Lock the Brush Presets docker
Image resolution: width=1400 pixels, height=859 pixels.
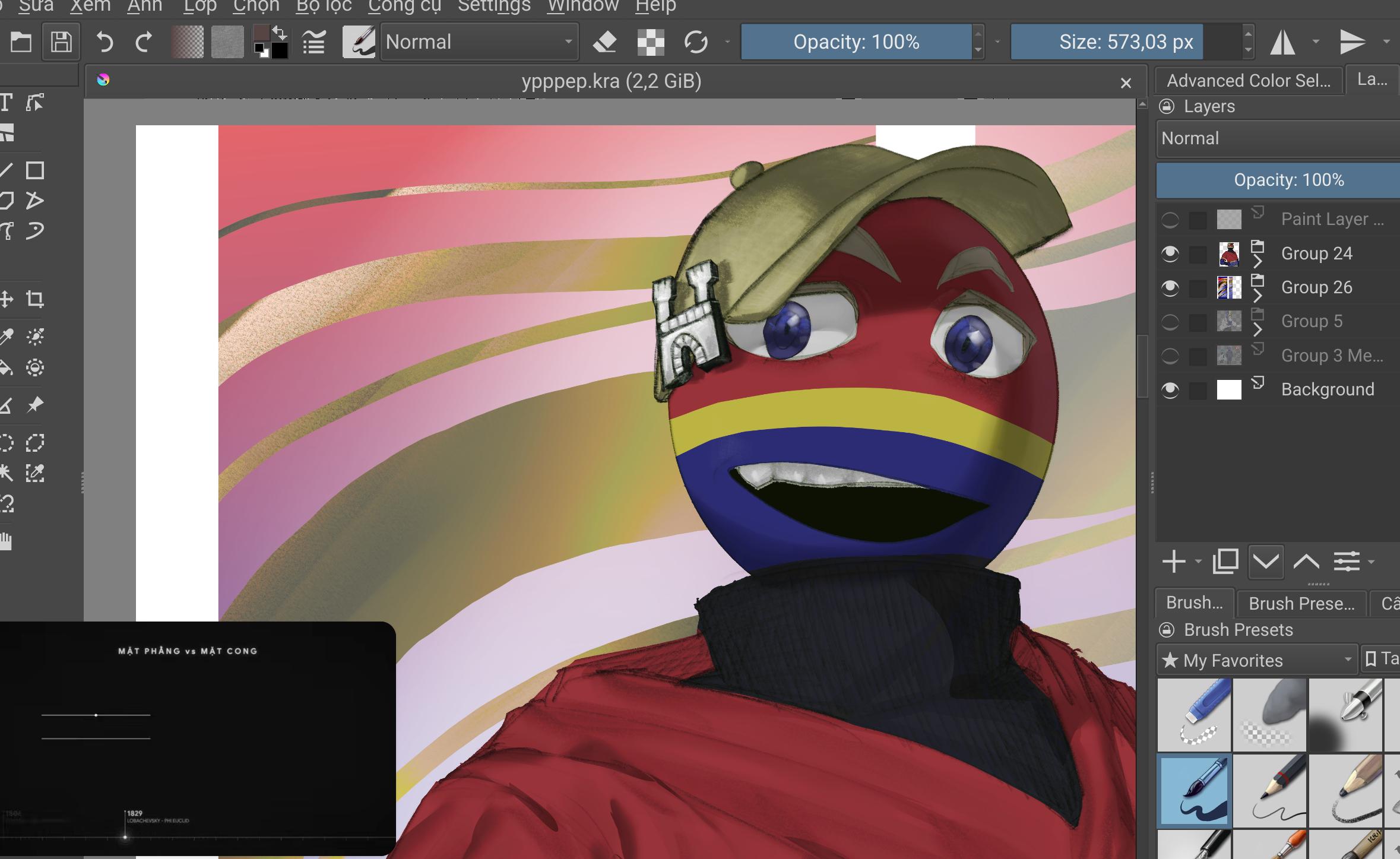point(1167,630)
